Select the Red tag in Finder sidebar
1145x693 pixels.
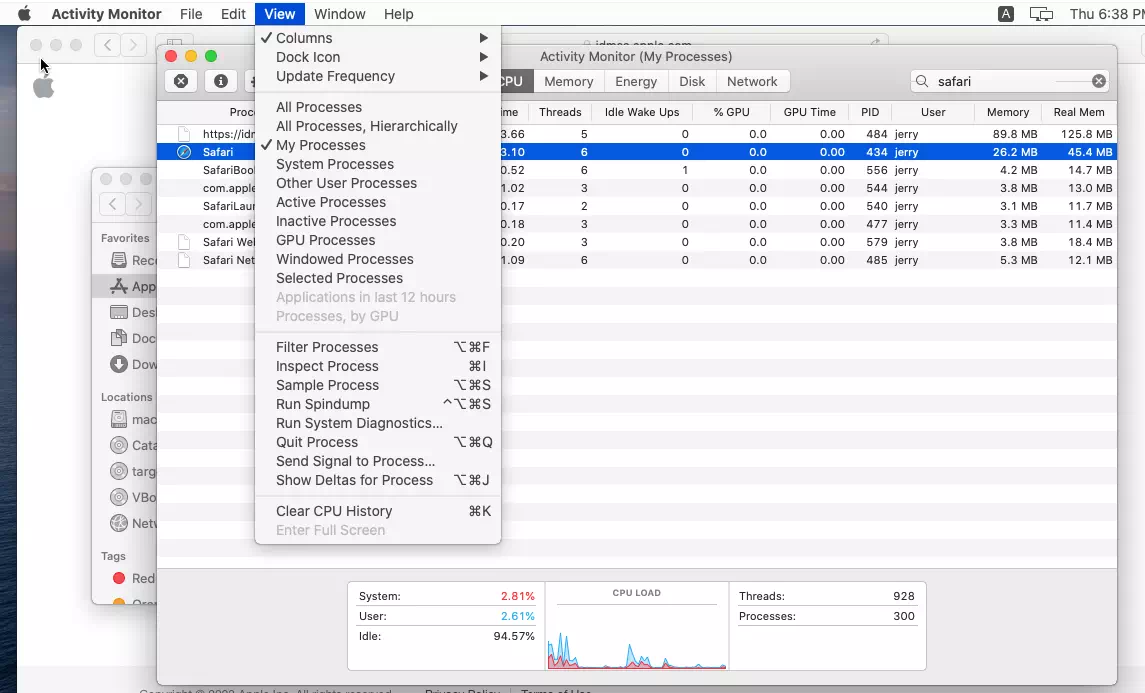[x=133, y=578]
